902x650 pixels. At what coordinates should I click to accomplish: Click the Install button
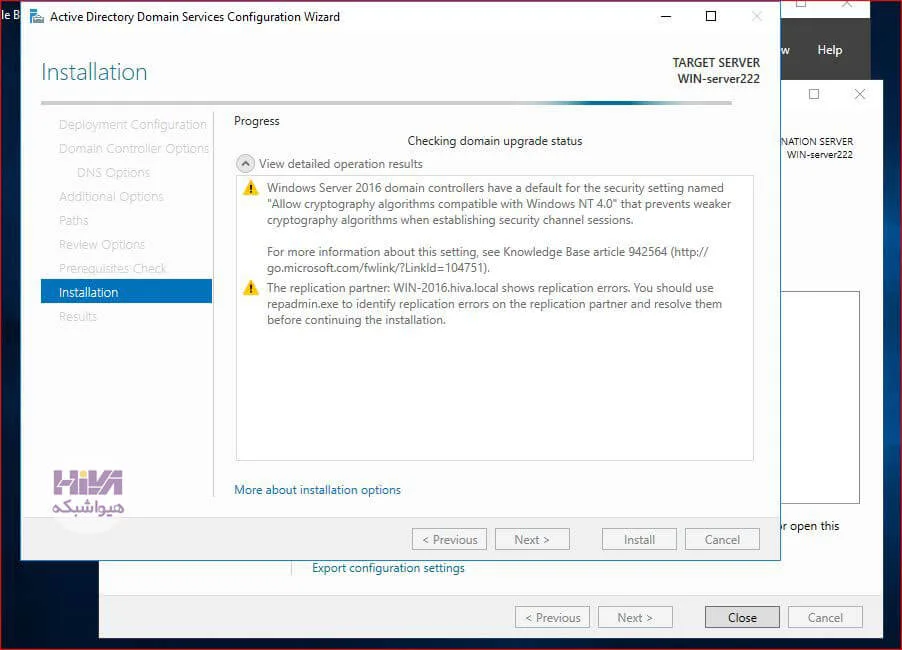pyautogui.click(x=639, y=540)
